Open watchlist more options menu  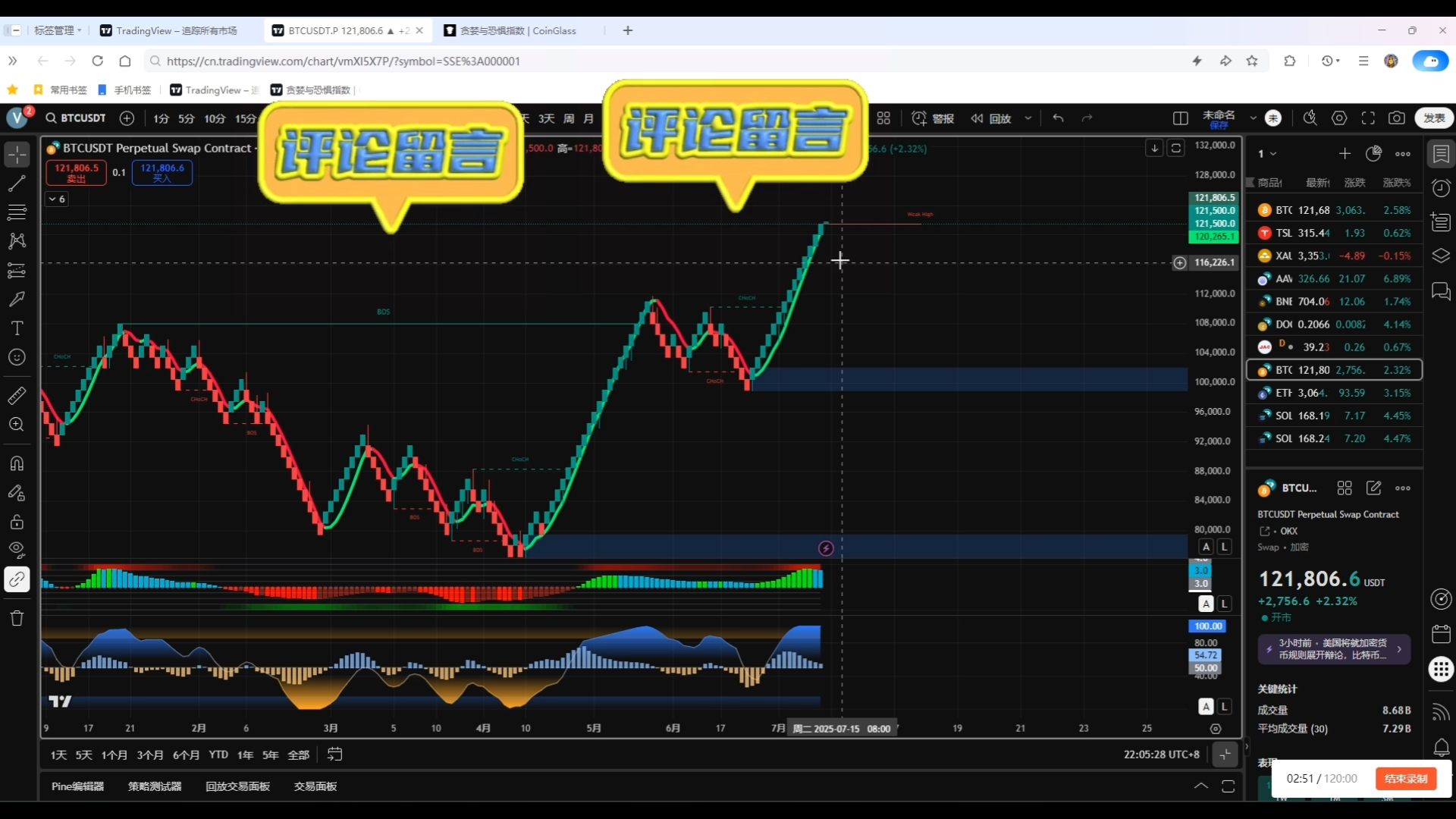tap(1403, 154)
